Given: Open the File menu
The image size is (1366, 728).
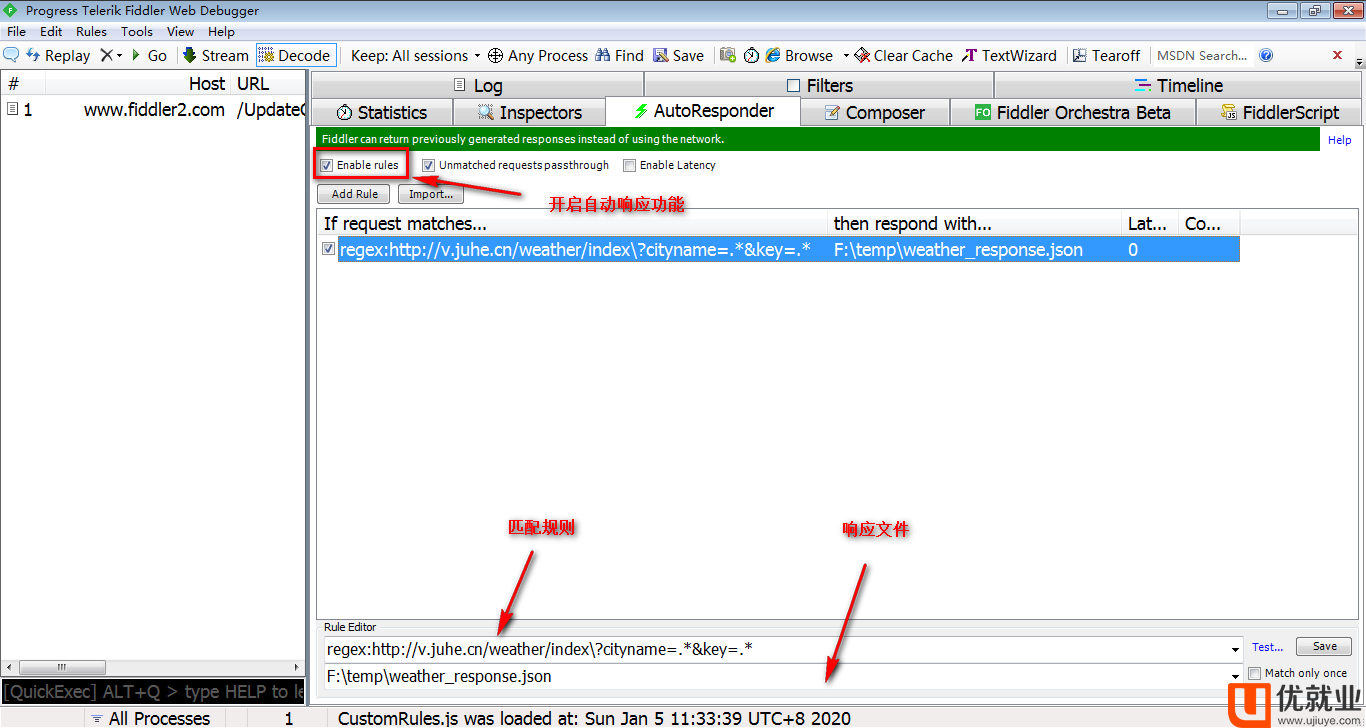Looking at the screenshot, I should coord(16,32).
